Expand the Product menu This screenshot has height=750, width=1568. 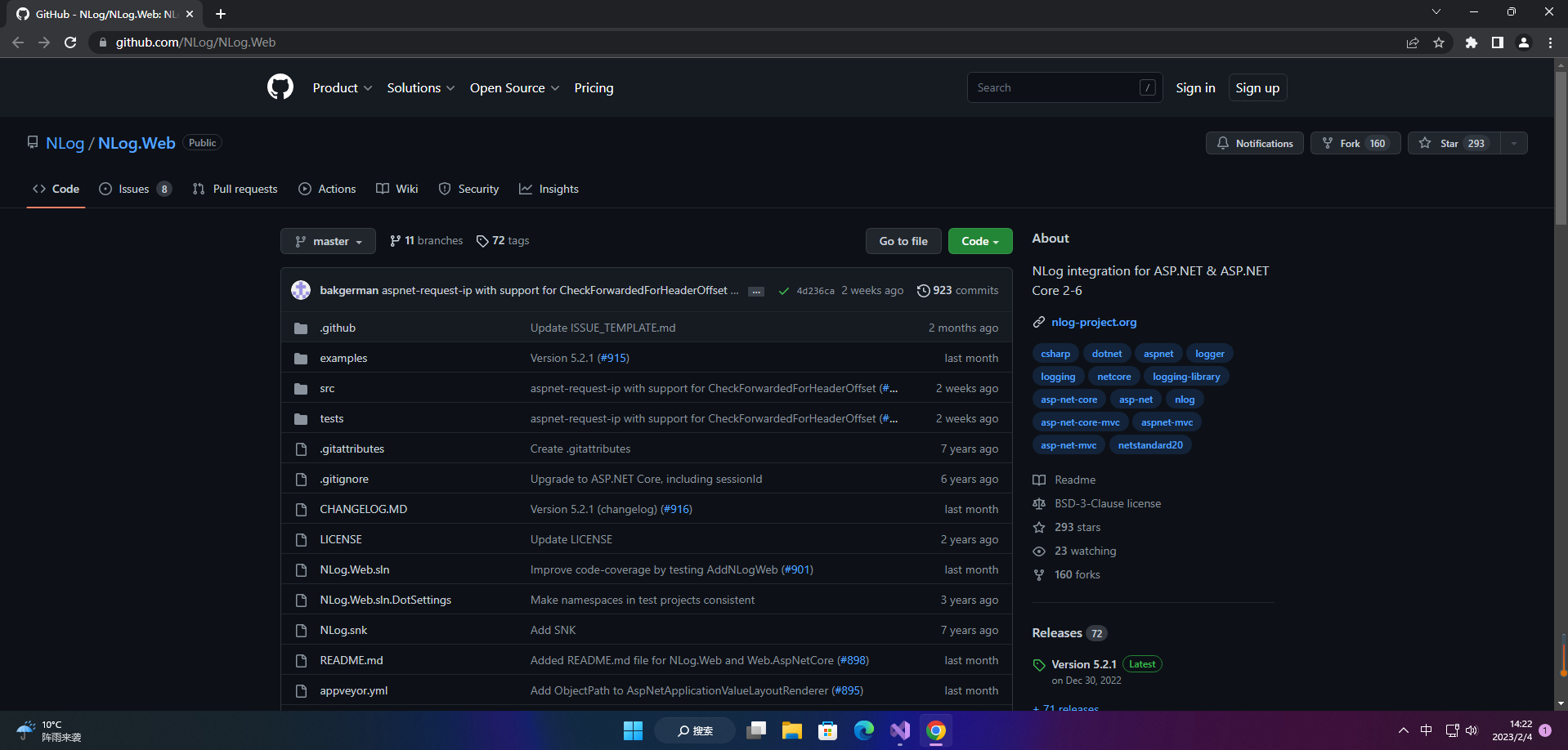click(x=342, y=87)
